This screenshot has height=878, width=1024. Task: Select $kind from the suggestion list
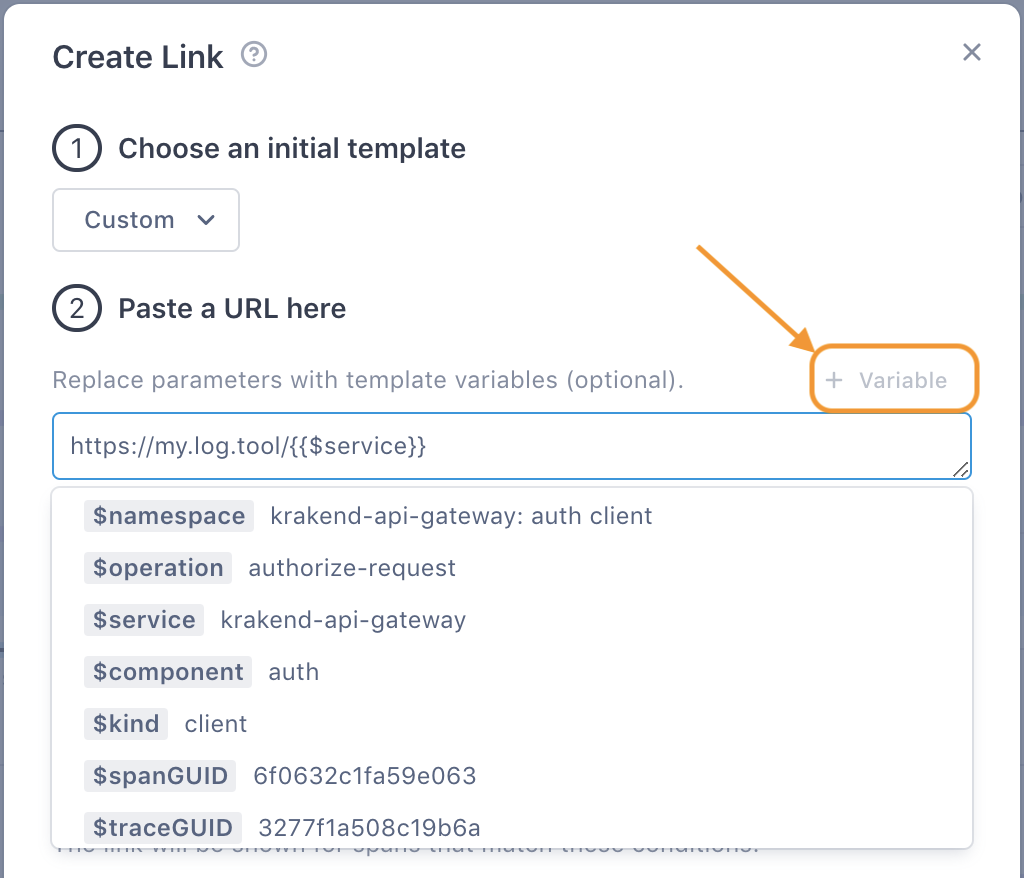[x=125, y=724]
